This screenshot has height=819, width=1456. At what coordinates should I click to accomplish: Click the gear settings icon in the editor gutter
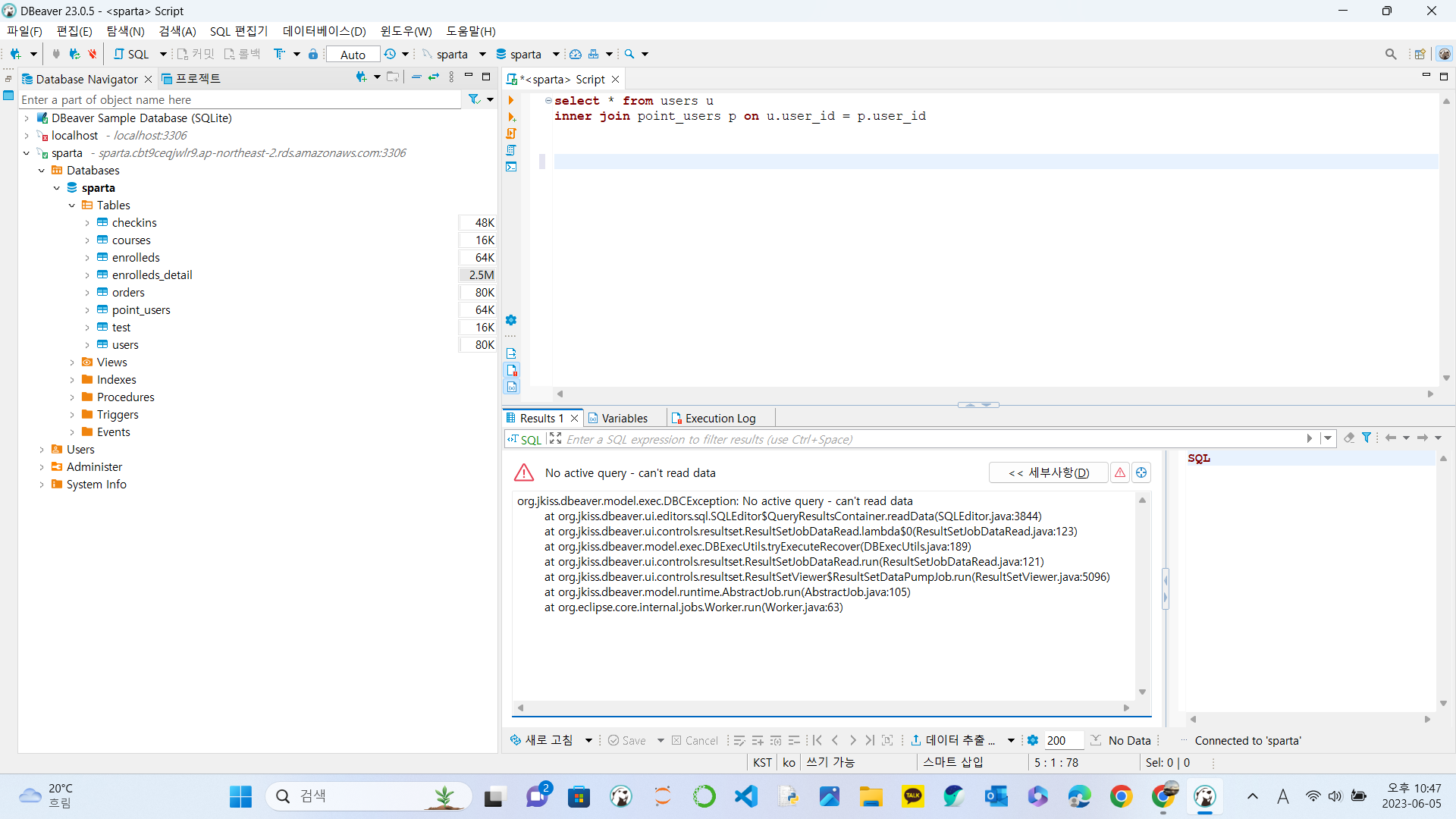pos(511,320)
